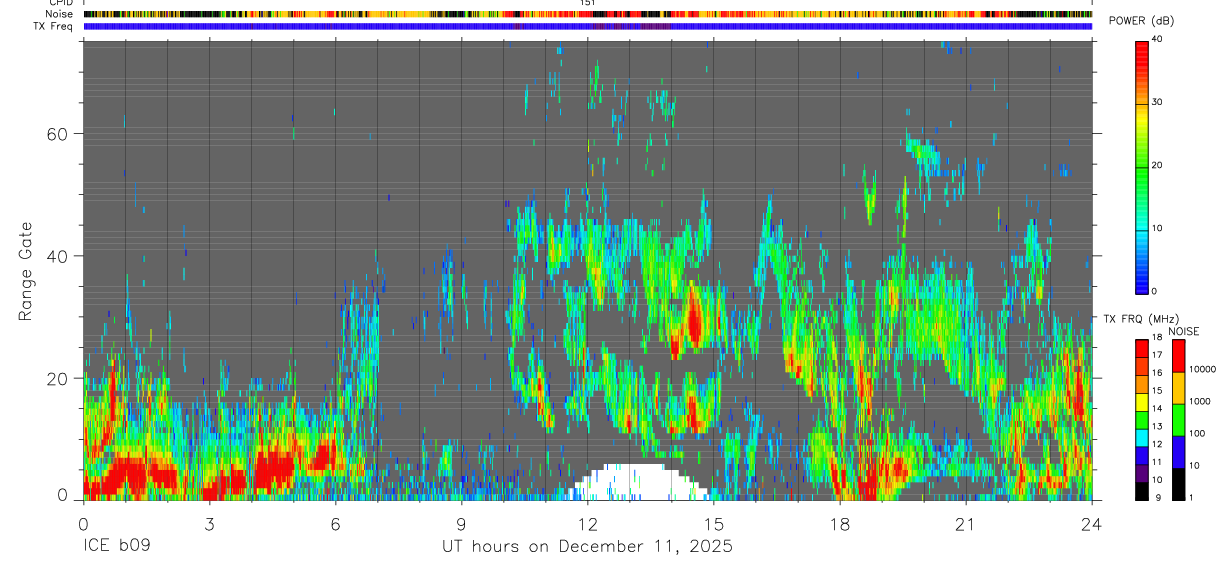Viewport: 1228px width, 567px height.
Task: Click the 60 tick on Range Gate axis
Action: [x=60, y=133]
